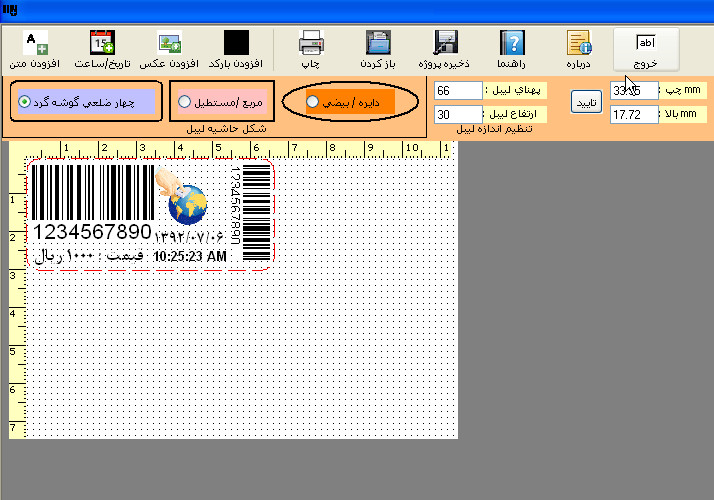Click the left mm field (چپ)
The image size is (714, 500).
tap(634, 91)
